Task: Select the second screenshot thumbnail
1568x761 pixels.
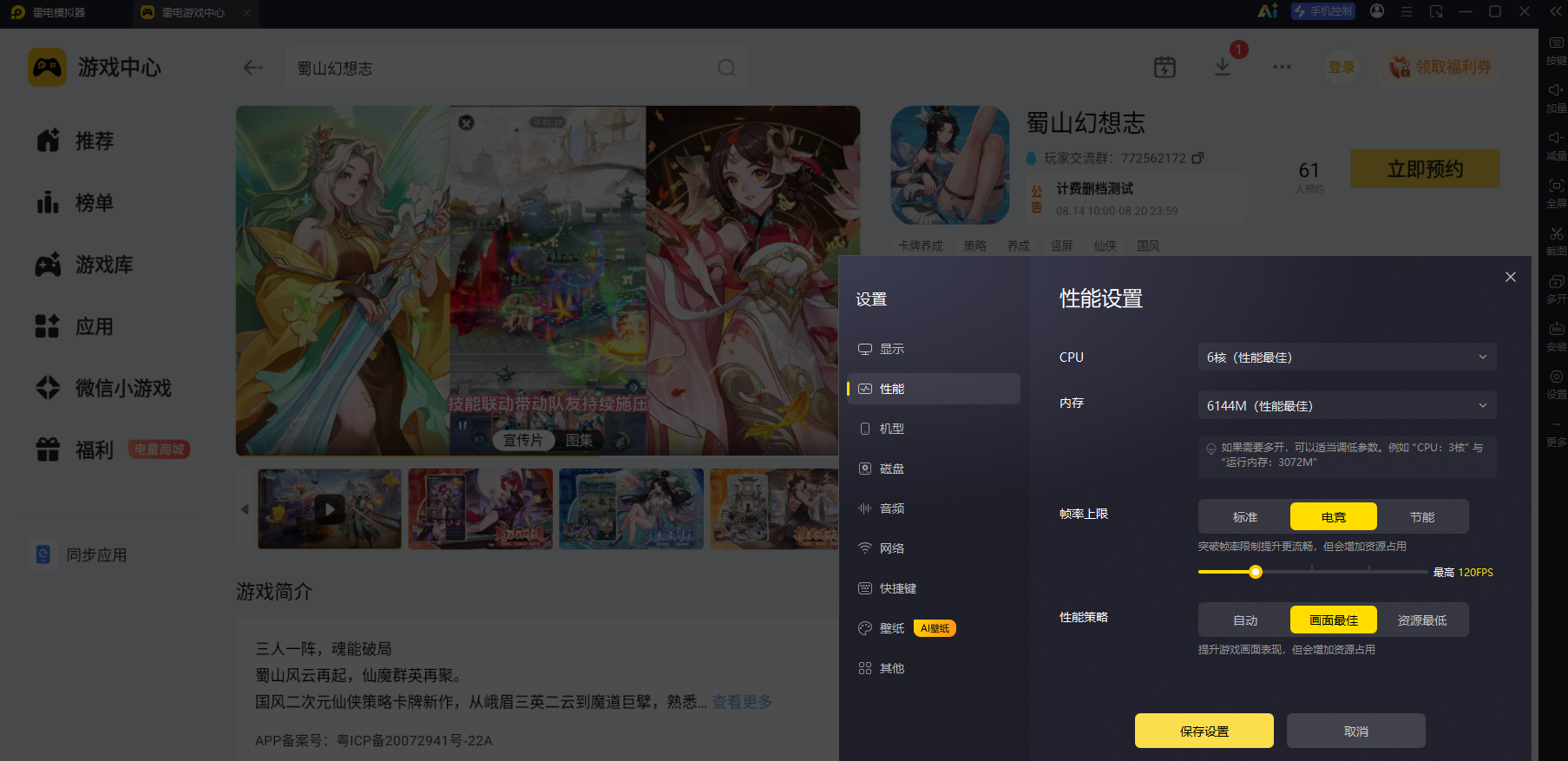Action: coord(481,508)
